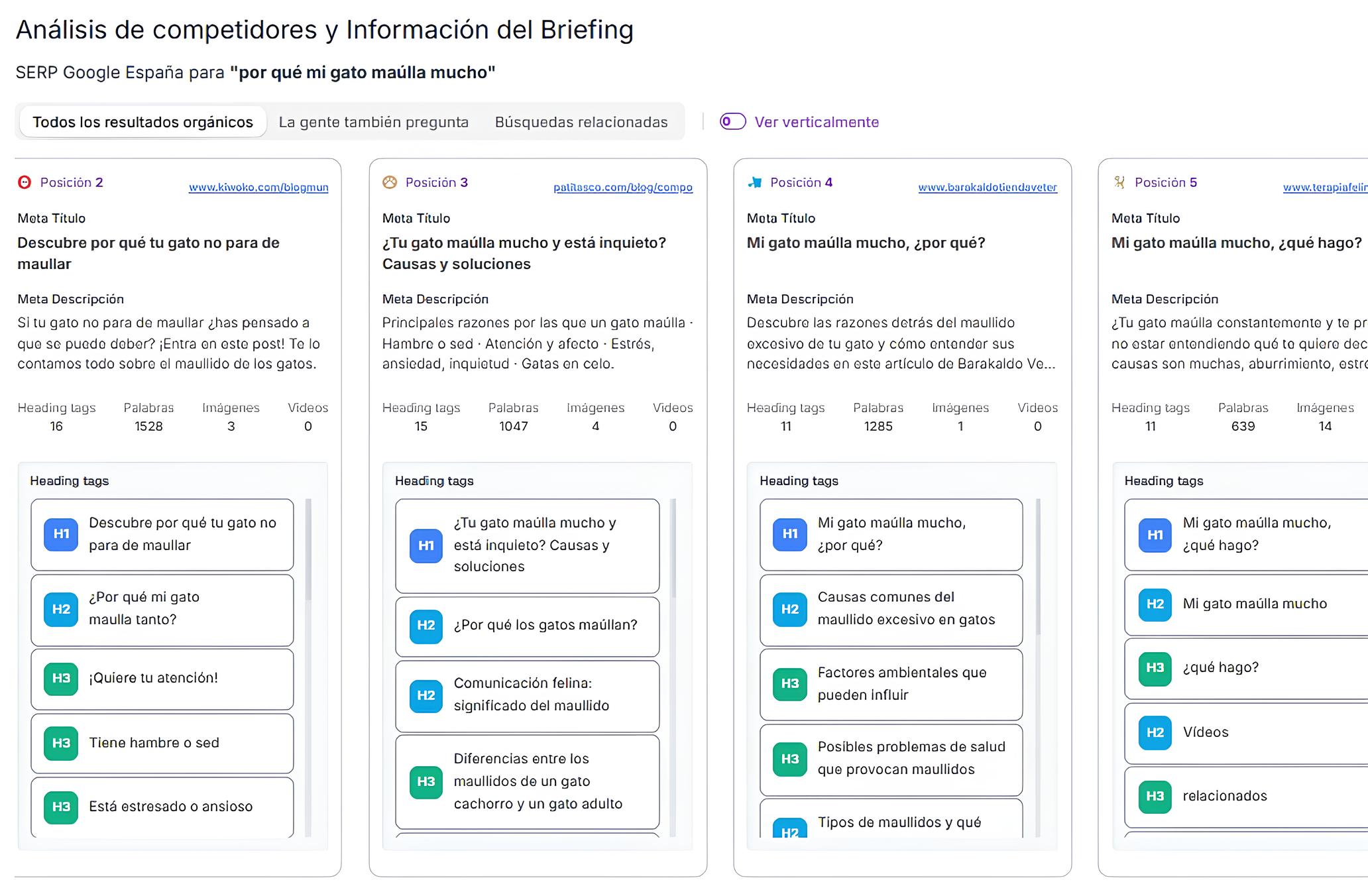
Task: Click 'Comunicación felina: significado del maullido' heading
Action: tap(528, 695)
